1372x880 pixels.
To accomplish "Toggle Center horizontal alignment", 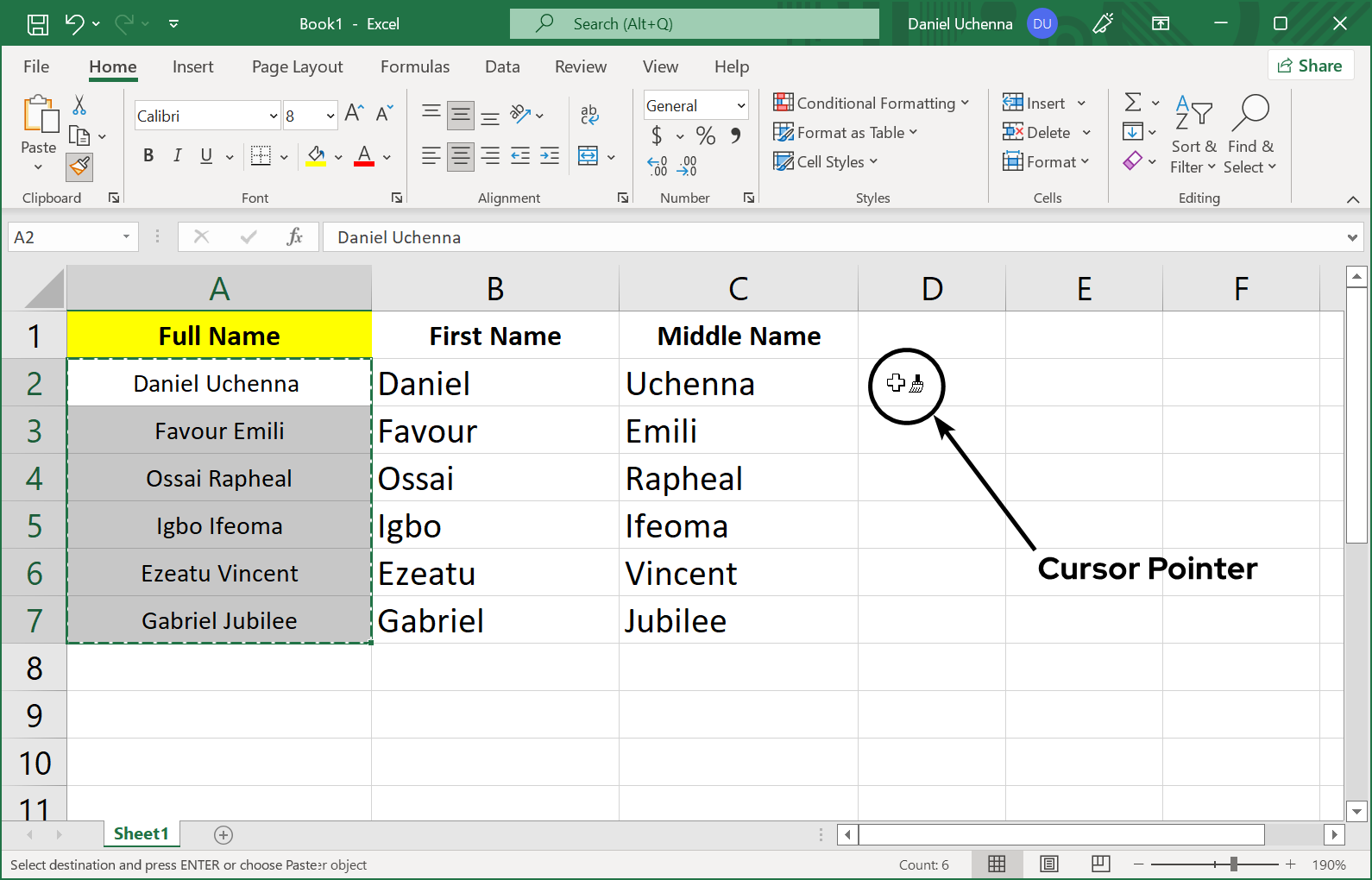I will 460,156.
